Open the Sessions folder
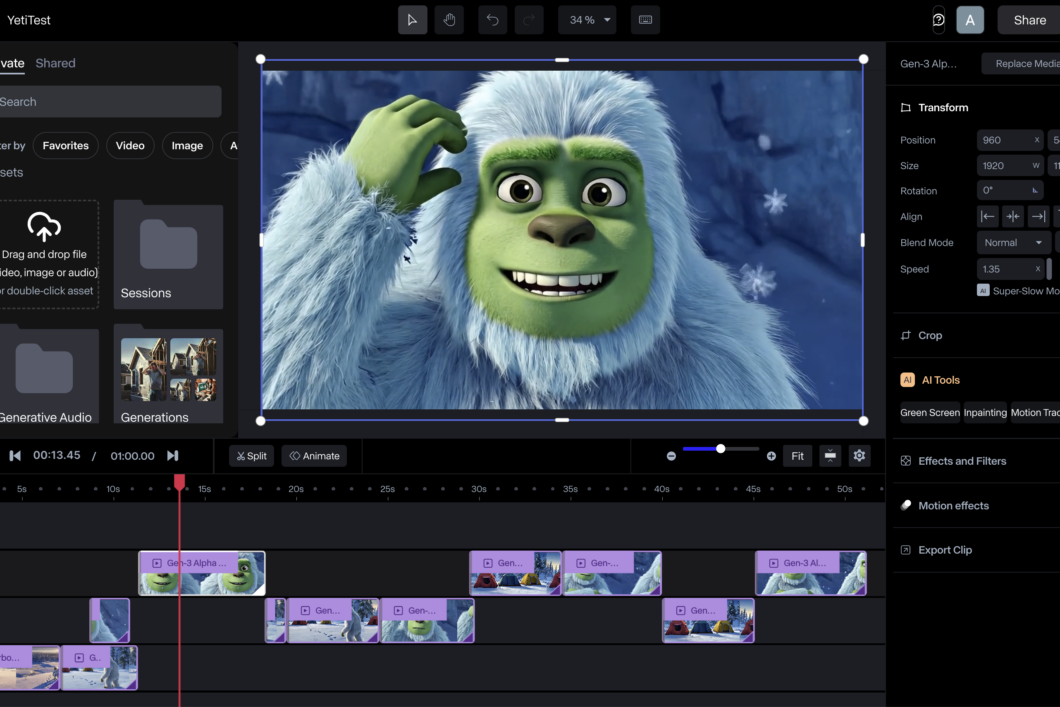 [x=168, y=254]
